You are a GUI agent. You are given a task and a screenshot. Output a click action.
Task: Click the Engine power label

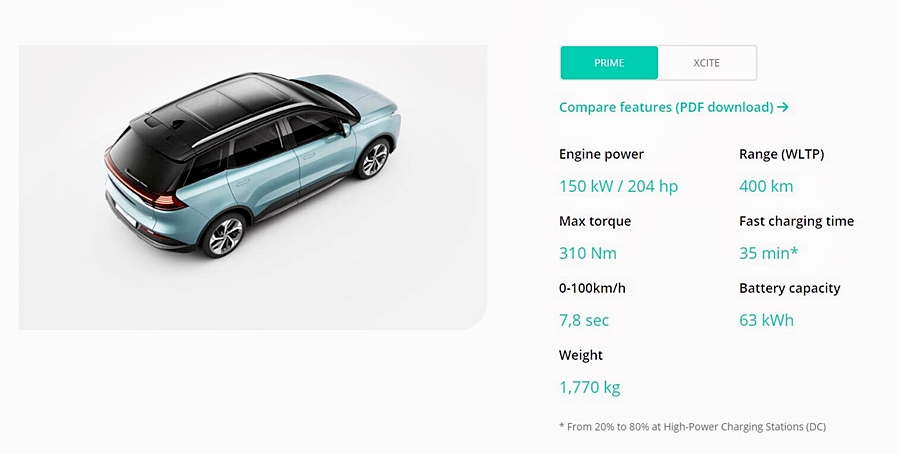coord(602,154)
